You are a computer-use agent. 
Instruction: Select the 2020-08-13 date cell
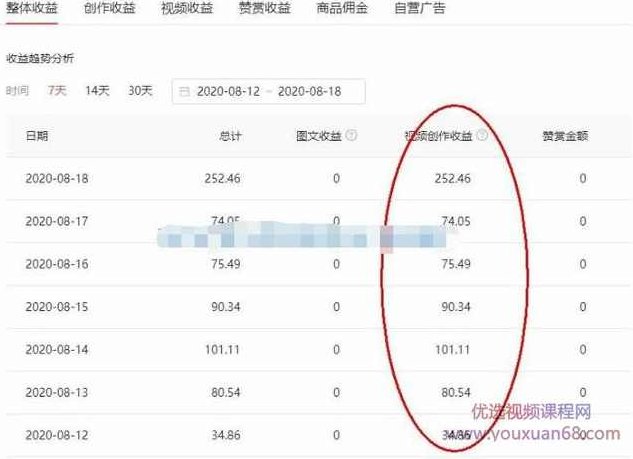coord(57,392)
